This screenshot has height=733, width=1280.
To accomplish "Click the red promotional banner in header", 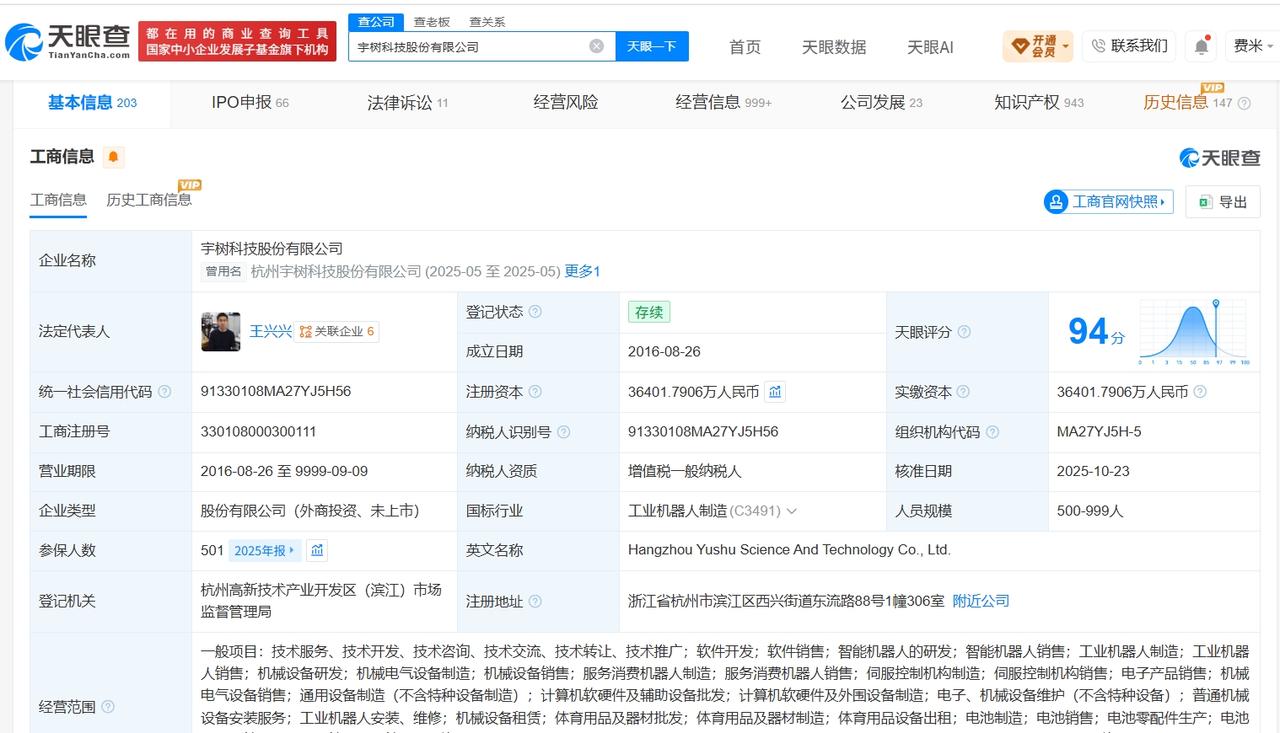I will pyautogui.click(x=237, y=41).
